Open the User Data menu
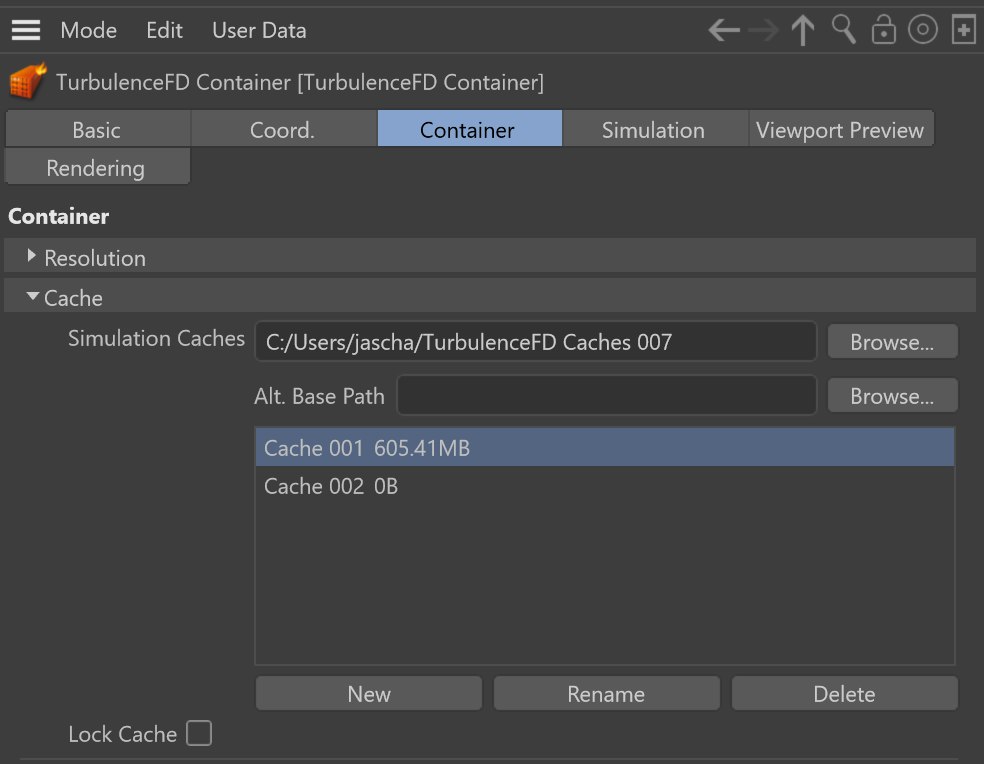Screen dimensions: 984x764 pos(259,30)
